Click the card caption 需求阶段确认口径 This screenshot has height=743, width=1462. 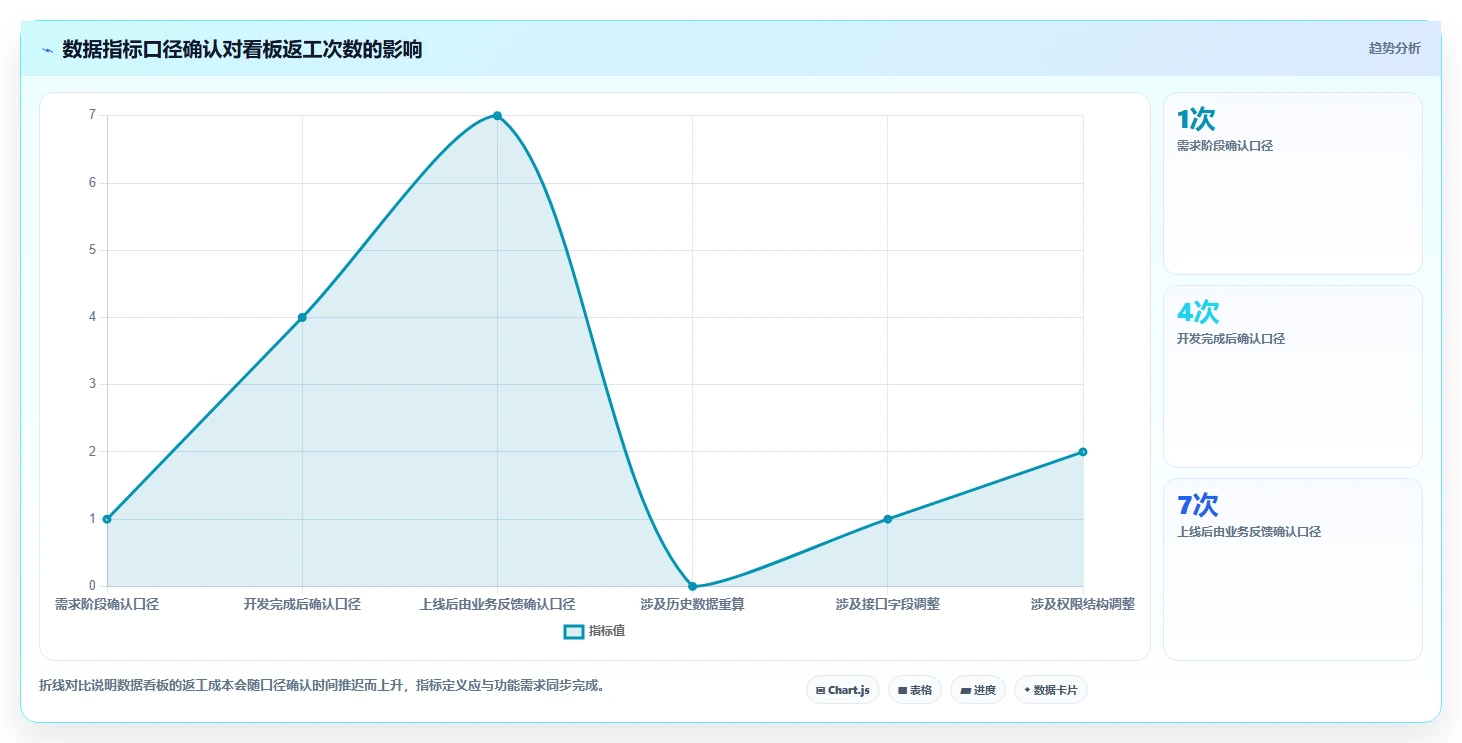tap(1225, 146)
